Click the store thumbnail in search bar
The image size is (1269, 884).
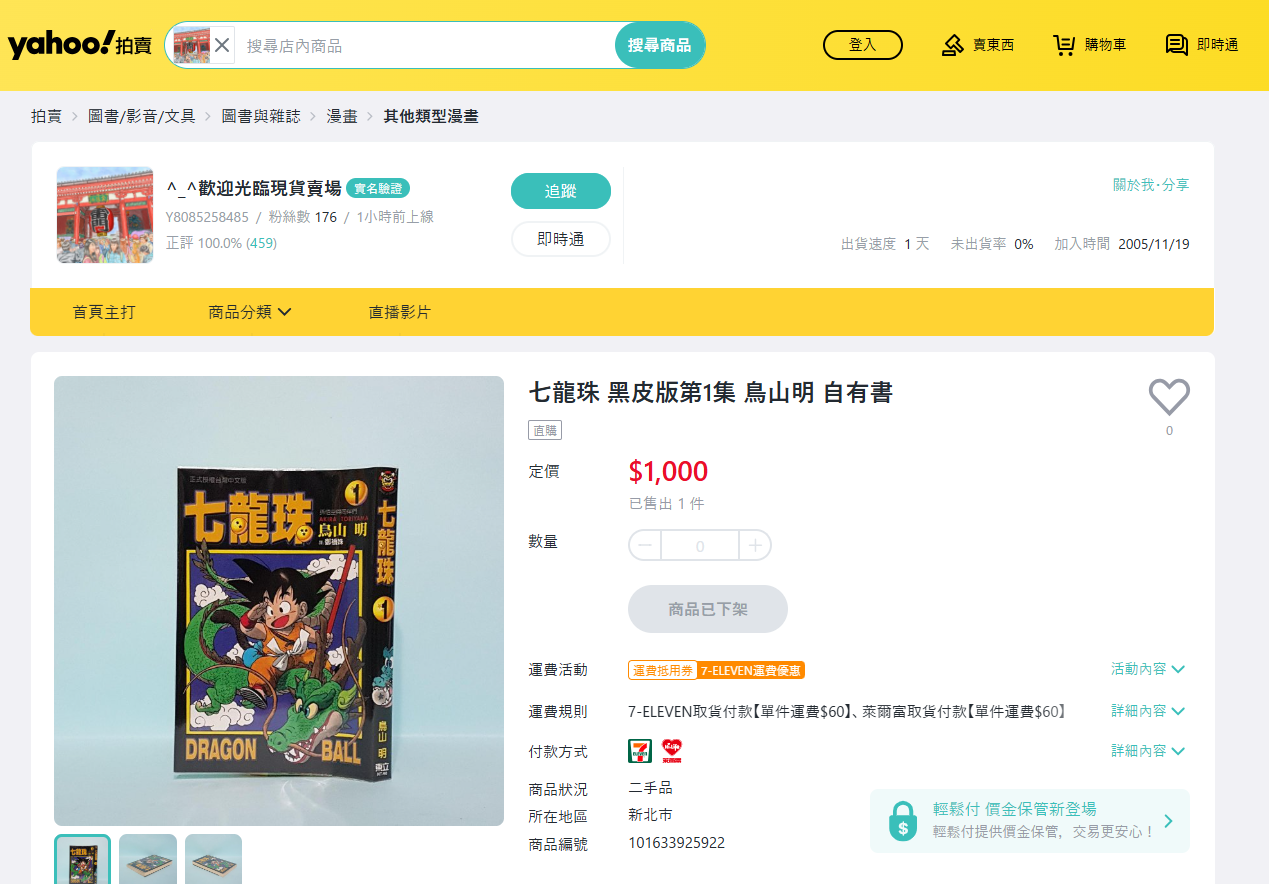191,45
